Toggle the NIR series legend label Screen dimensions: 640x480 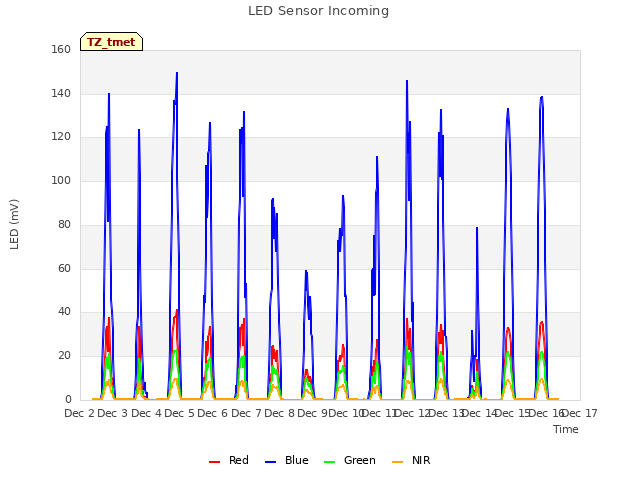(x=421, y=460)
